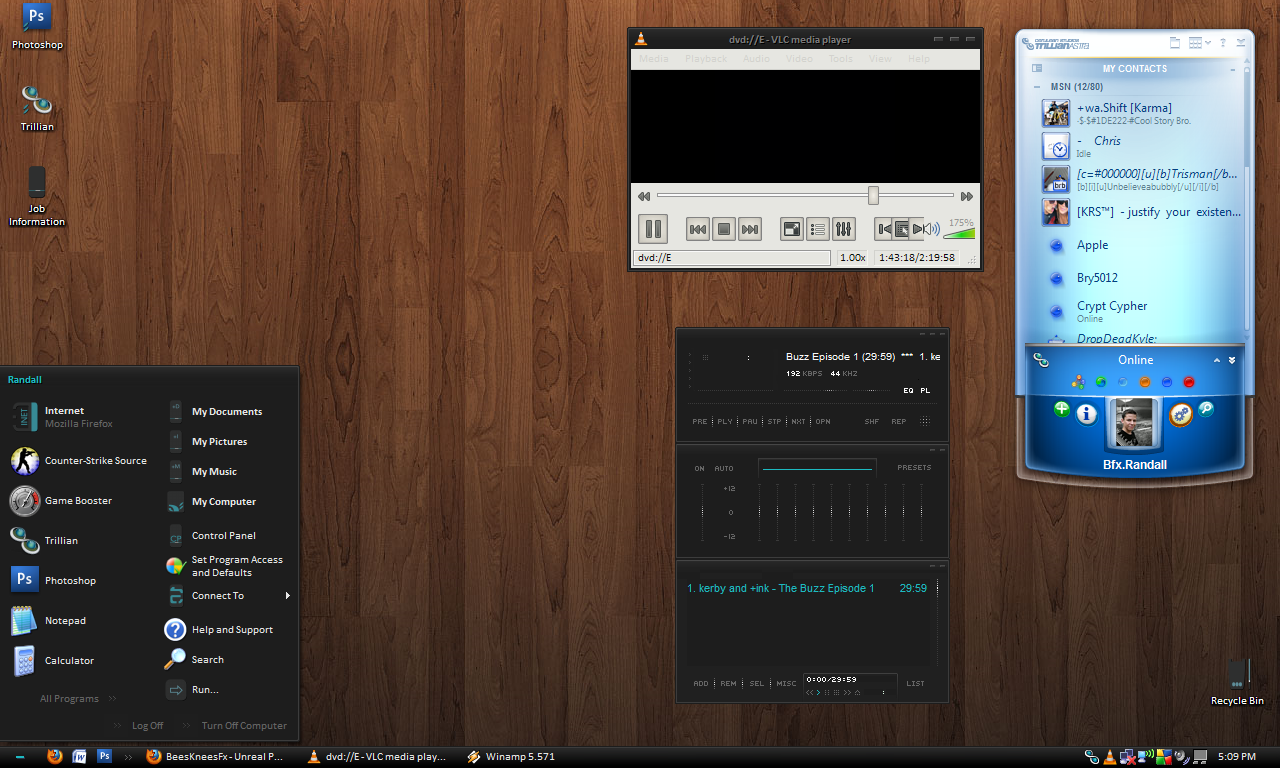Viewport: 1280px width, 768px height.
Task: Toggle Winamp PL playlist window button
Action: pos(925,391)
